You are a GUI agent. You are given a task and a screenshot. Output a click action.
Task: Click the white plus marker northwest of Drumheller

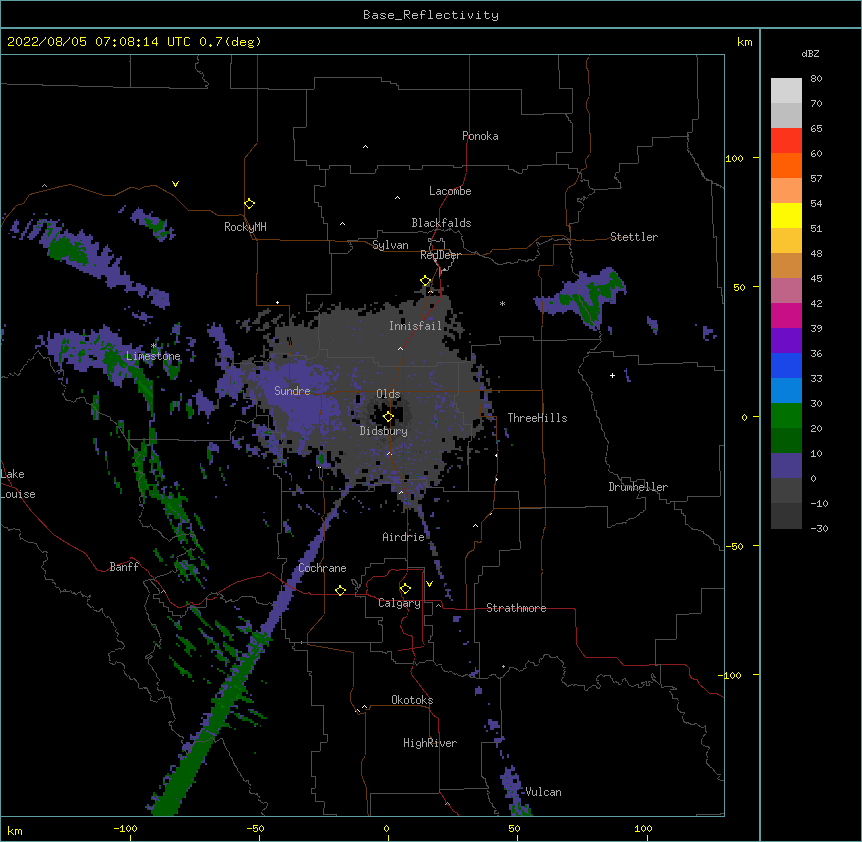click(612, 375)
